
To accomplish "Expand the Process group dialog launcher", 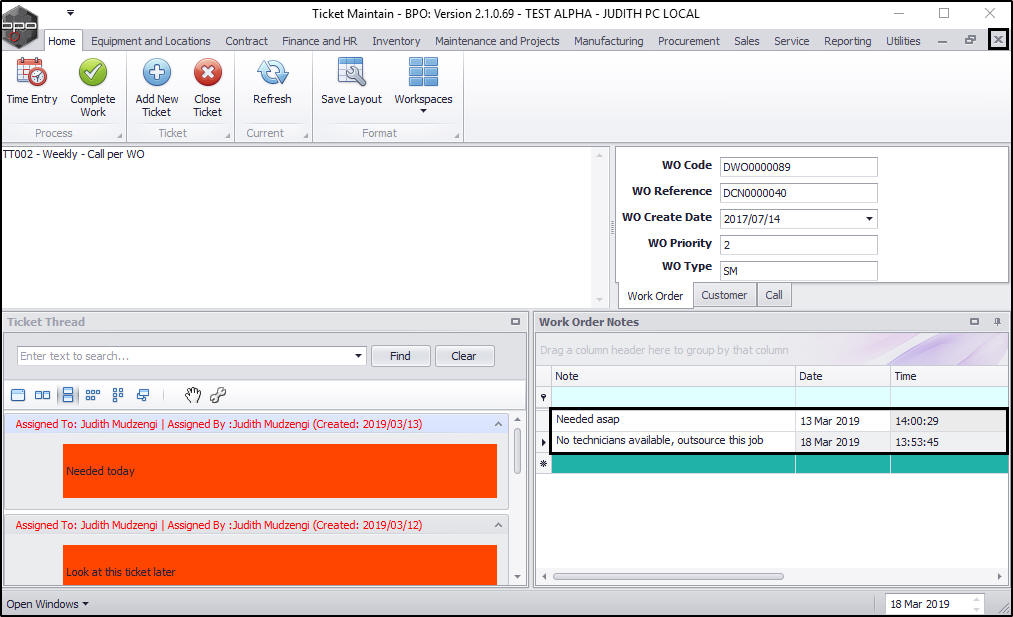I will point(120,136).
